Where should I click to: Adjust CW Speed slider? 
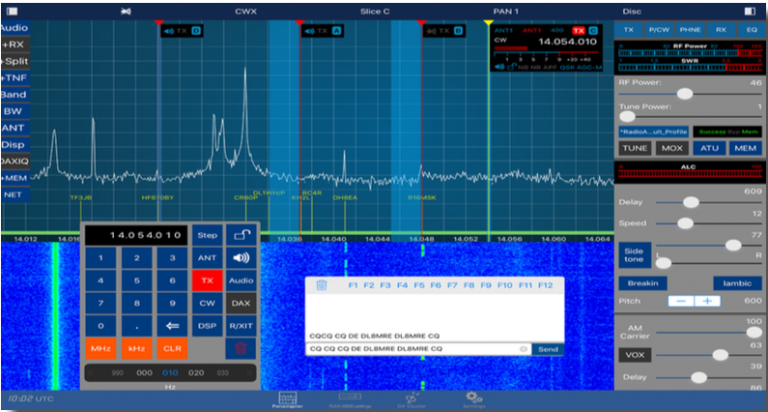click(x=685, y=223)
